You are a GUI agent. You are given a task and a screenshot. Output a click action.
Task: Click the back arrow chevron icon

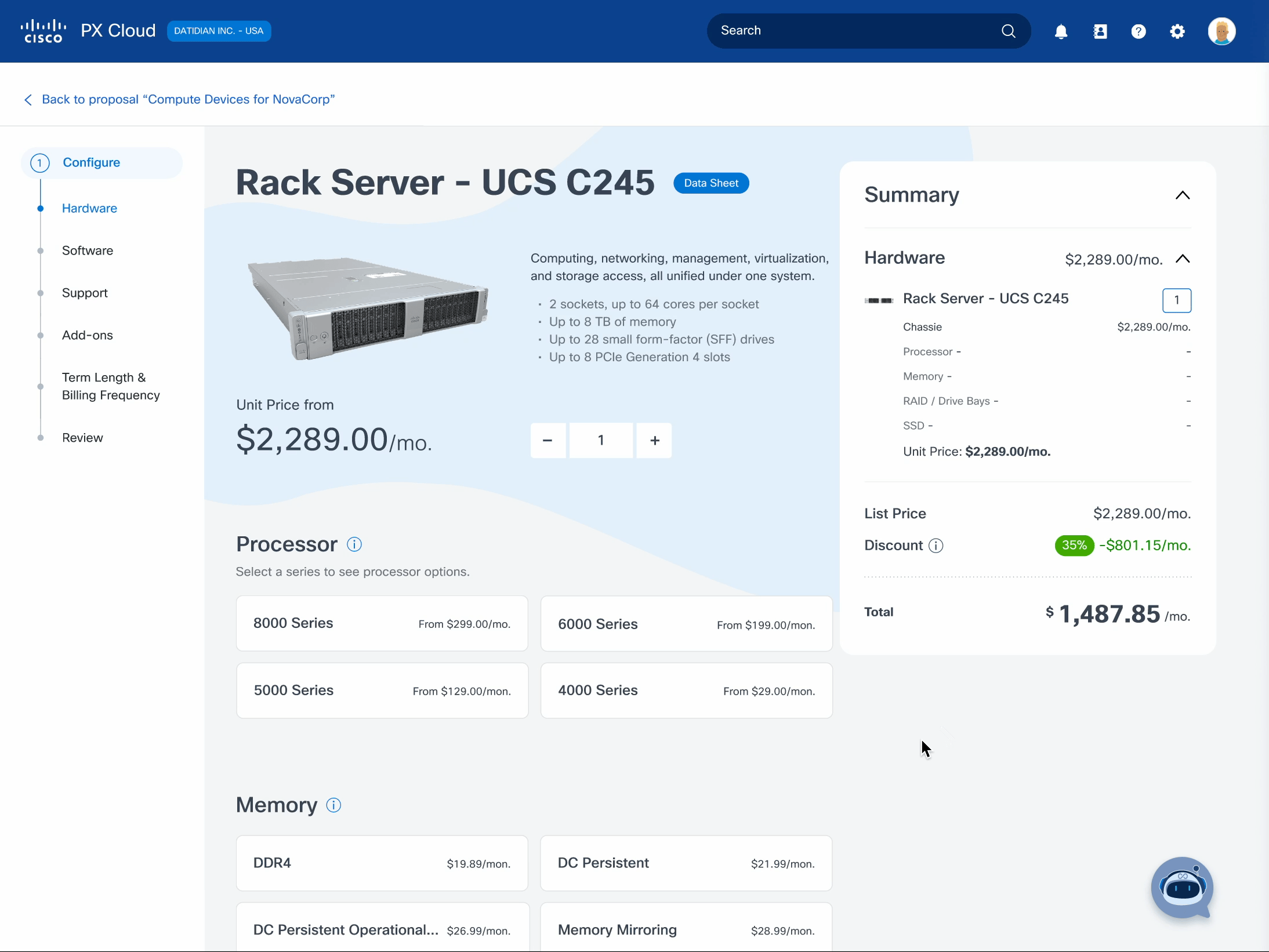coord(28,100)
